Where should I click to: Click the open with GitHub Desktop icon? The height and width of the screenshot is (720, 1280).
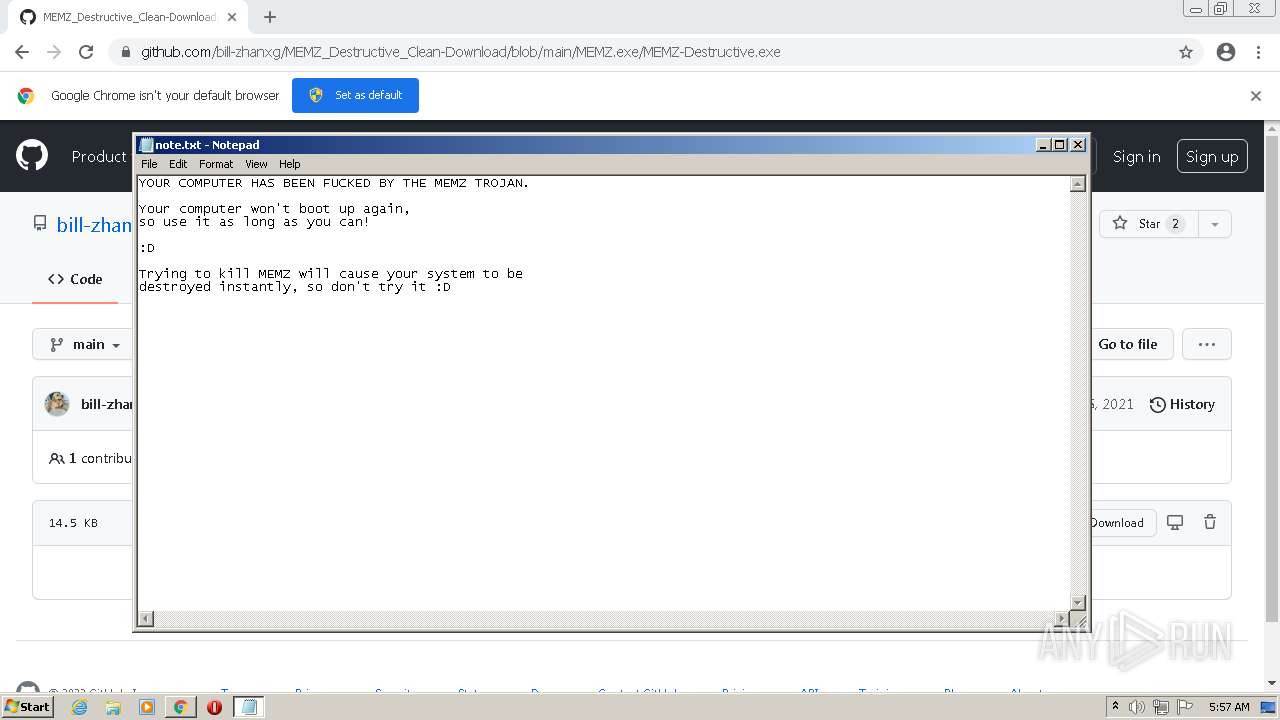1175,522
